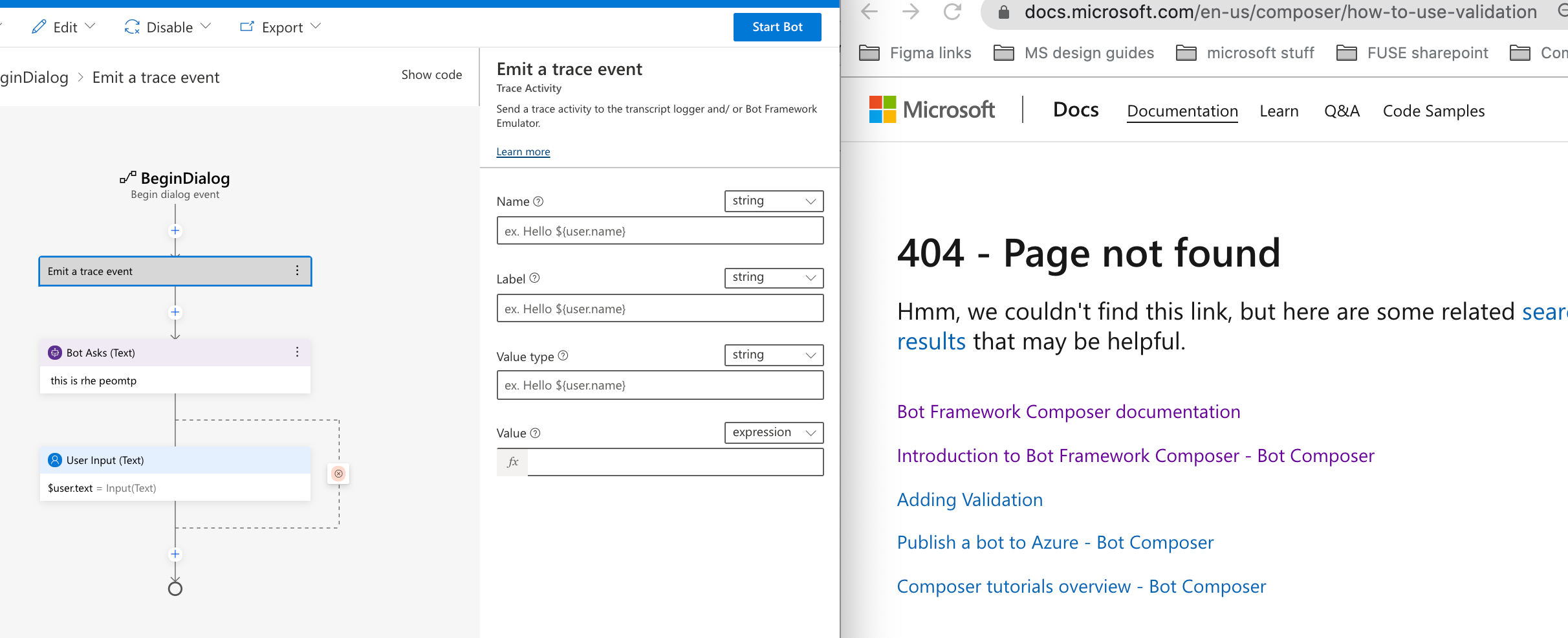This screenshot has height=638, width=1568.
Task: Click the browser reload icon
Action: click(x=952, y=12)
